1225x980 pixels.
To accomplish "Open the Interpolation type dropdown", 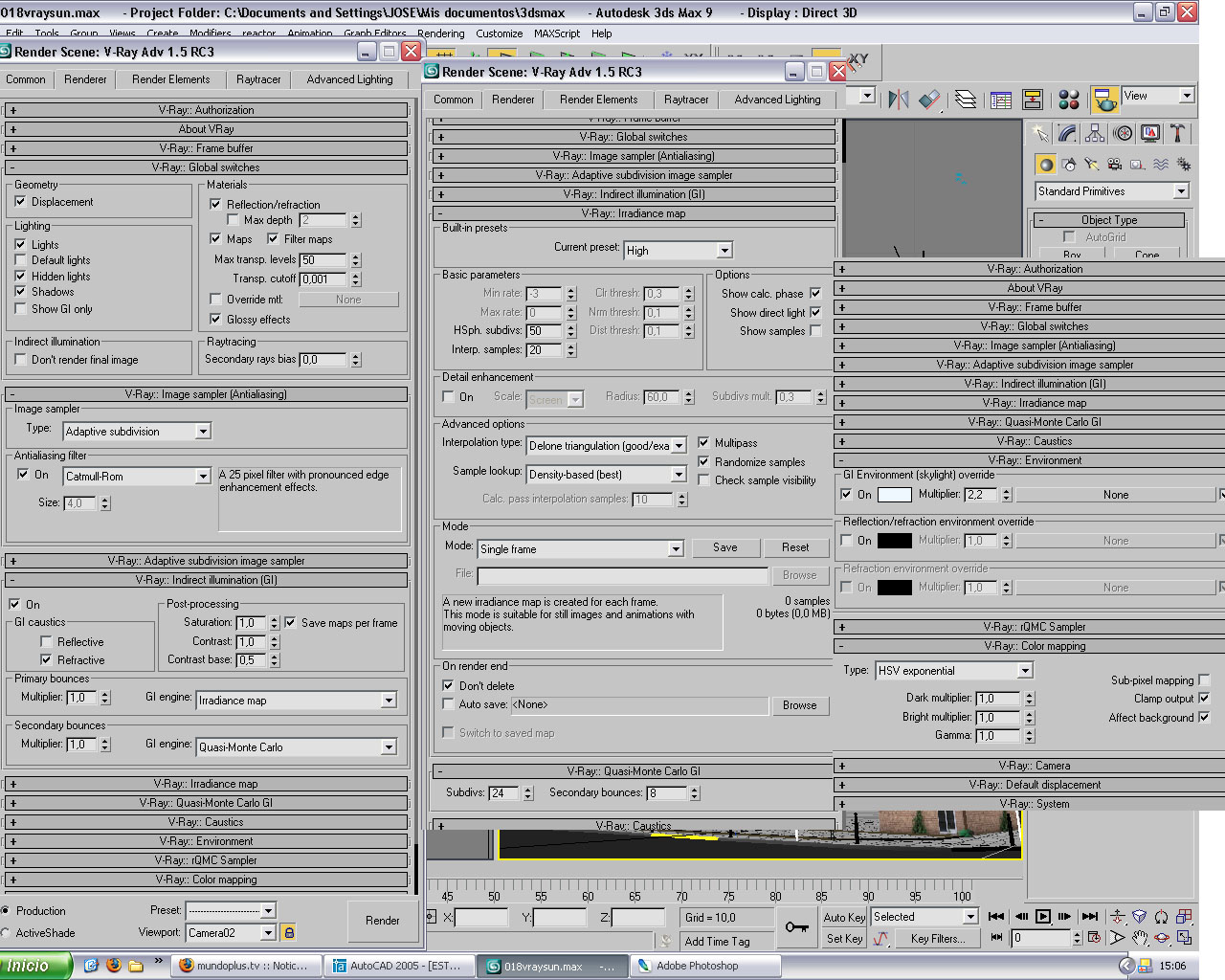I will tap(607, 445).
